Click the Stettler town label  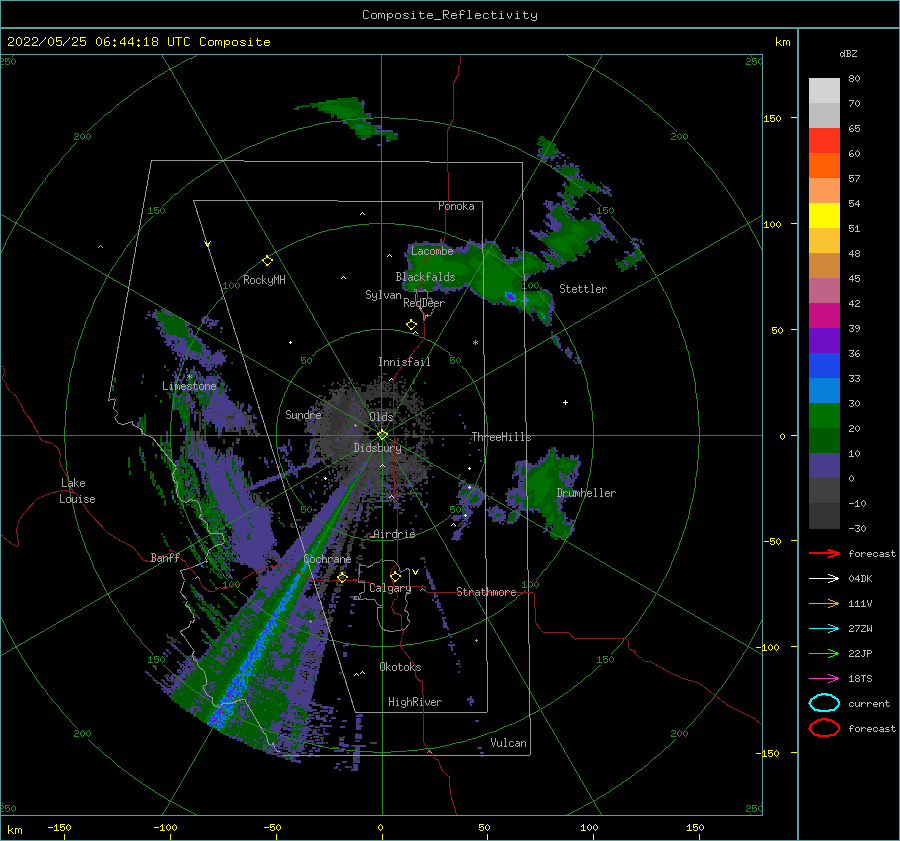[x=583, y=289]
